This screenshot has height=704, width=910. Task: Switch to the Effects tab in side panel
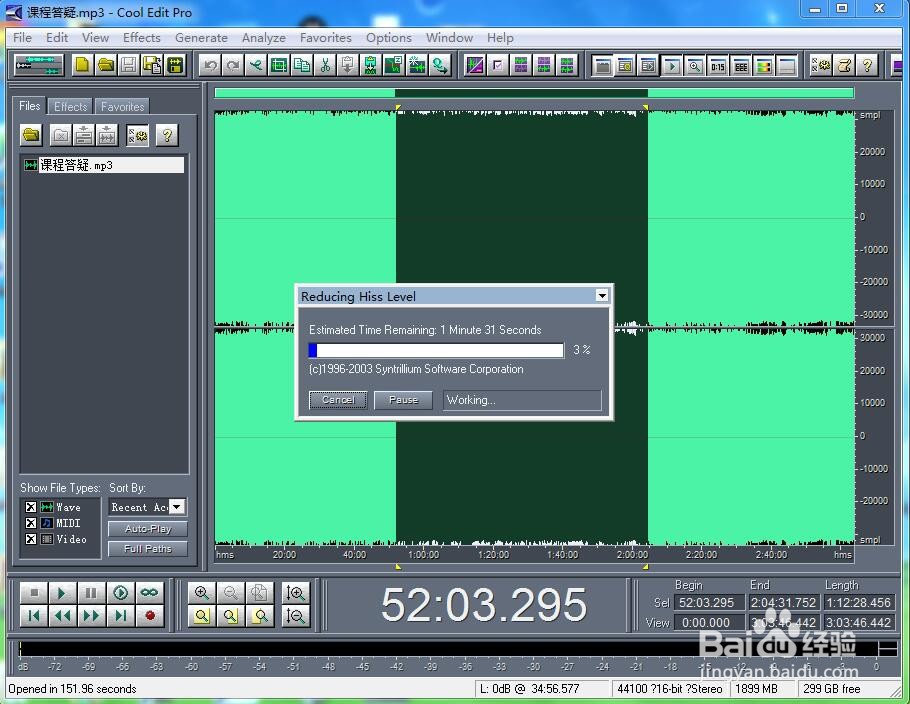70,106
